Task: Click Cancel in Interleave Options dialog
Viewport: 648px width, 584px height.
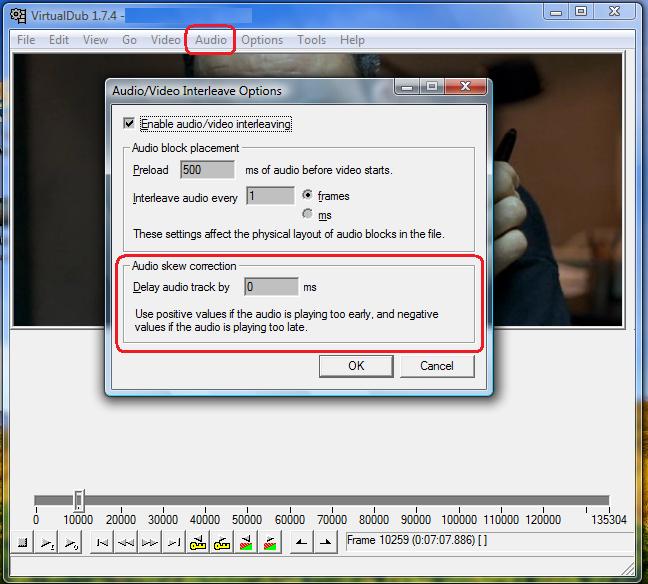Action: click(437, 366)
